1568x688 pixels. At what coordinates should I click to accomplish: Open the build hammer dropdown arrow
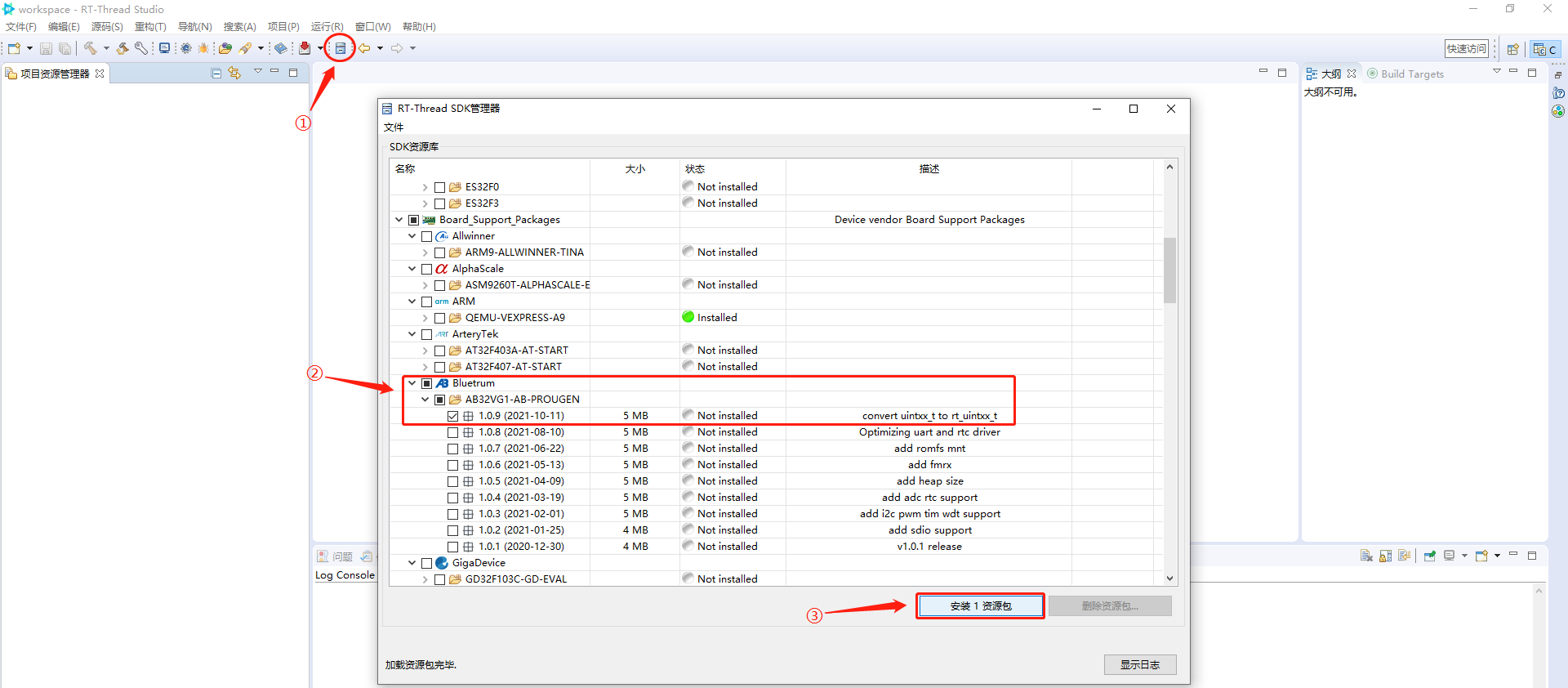(x=106, y=48)
